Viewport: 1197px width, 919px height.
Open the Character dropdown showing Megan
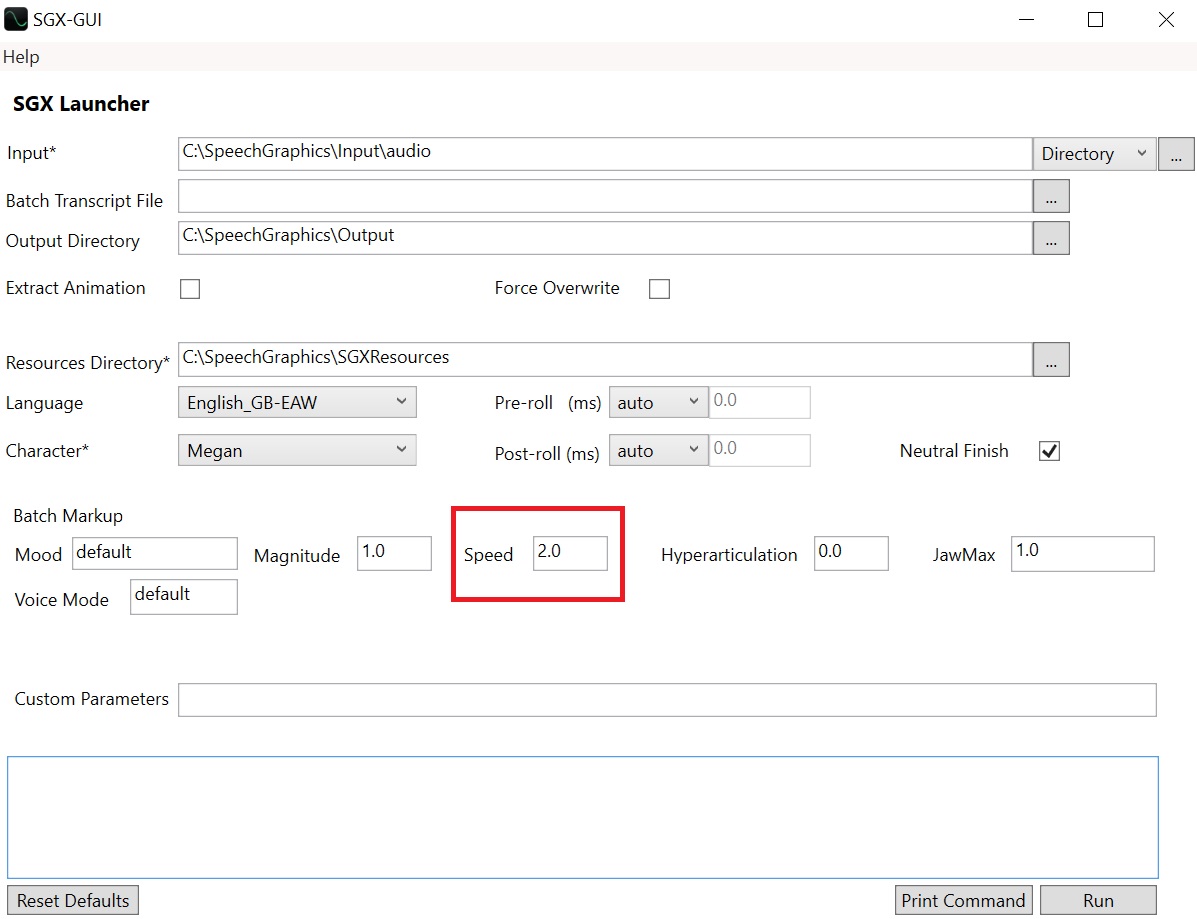297,451
